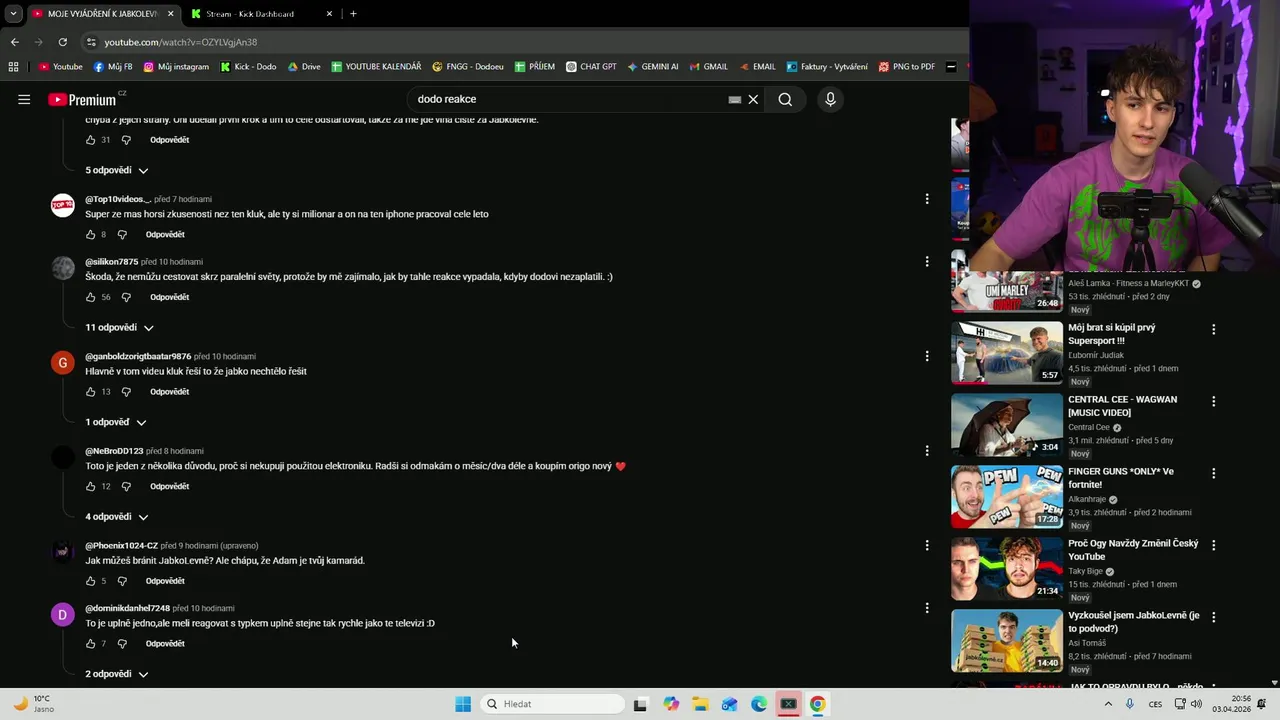Open options for FINGER GUNS video
The height and width of the screenshot is (720, 1280).
click(1214, 473)
